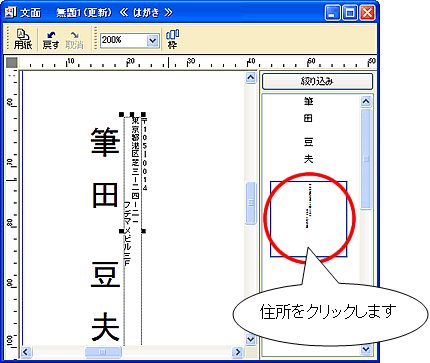Click the 絞り込み filter button
The height and width of the screenshot is (363, 430).
pyautogui.click(x=317, y=81)
